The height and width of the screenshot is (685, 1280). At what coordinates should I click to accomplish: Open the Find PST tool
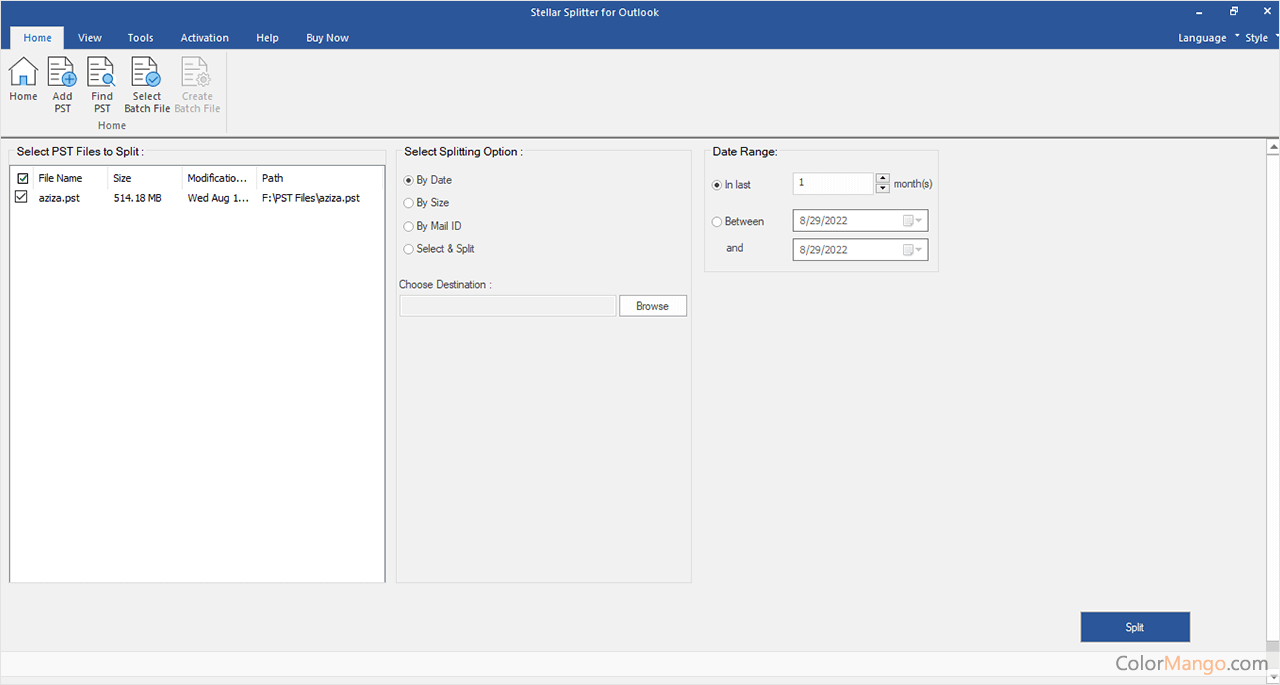[x=102, y=85]
